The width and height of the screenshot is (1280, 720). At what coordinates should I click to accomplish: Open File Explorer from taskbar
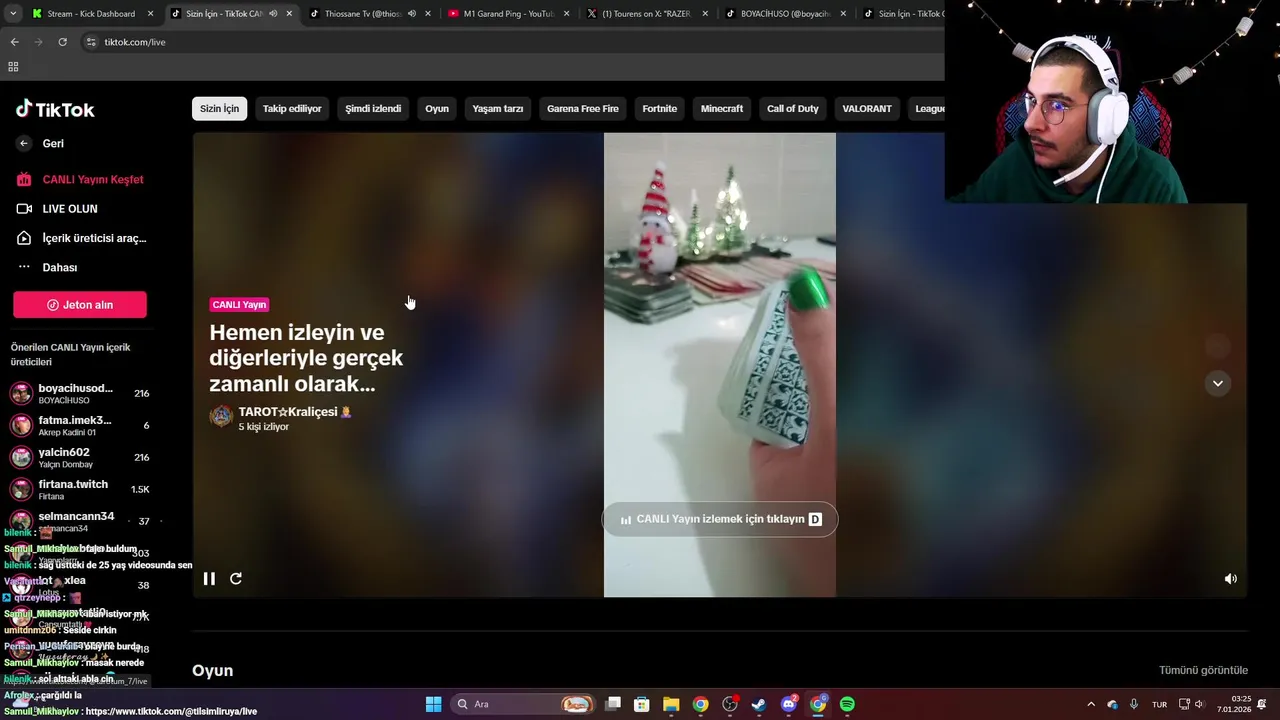pyautogui.click(x=671, y=704)
